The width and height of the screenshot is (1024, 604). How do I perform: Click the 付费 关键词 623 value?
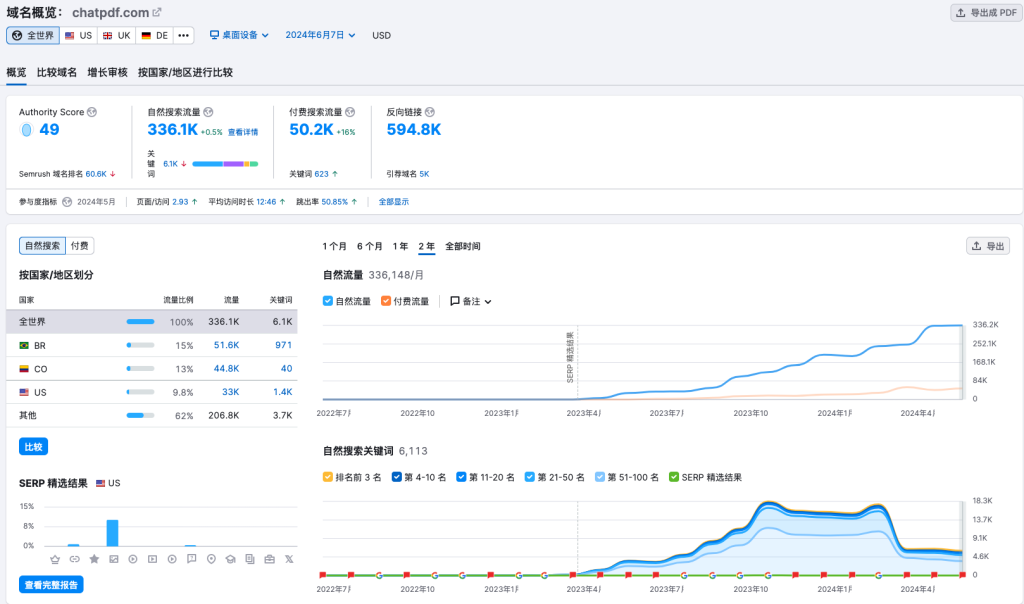coord(321,174)
